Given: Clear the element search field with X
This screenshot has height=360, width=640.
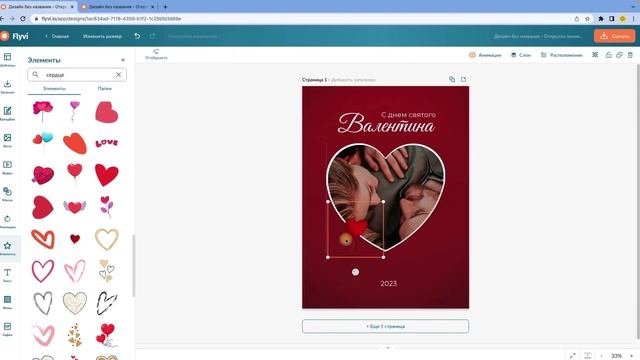Looking at the screenshot, I should (x=118, y=75).
